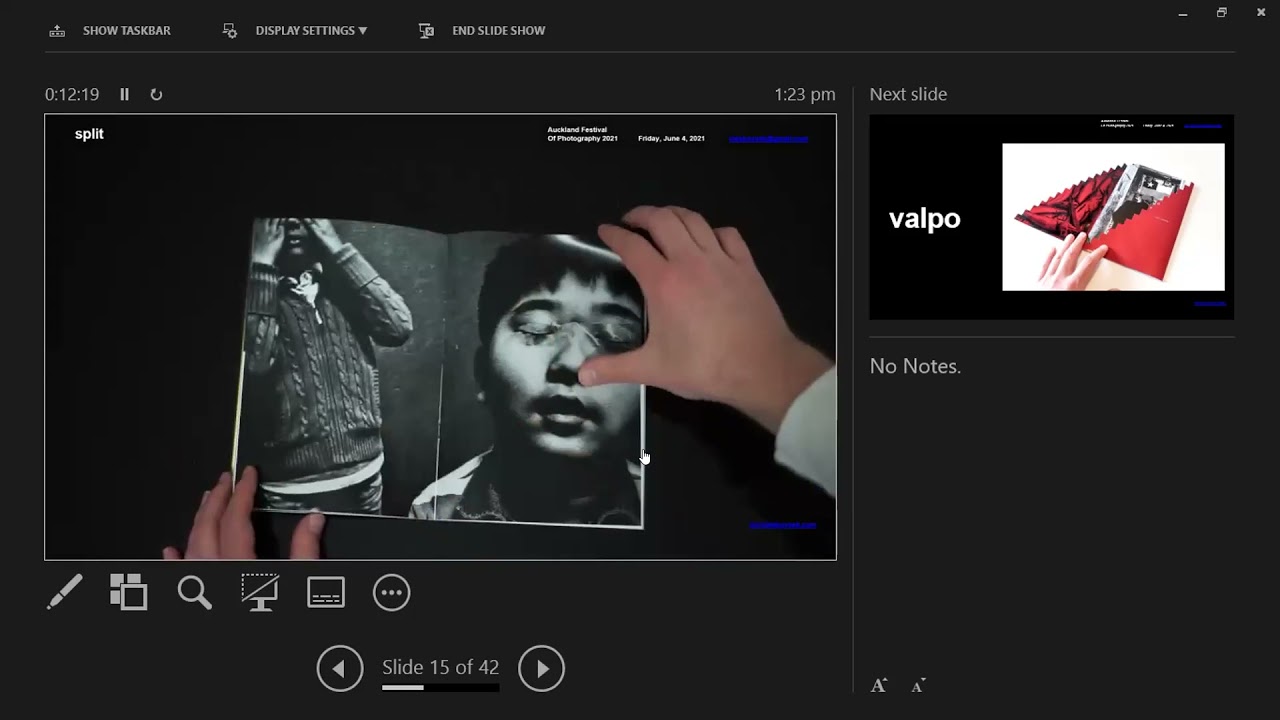Viewport: 1280px width, 720px height.
Task: Restart the presentation timer
Action: coord(156,94)
